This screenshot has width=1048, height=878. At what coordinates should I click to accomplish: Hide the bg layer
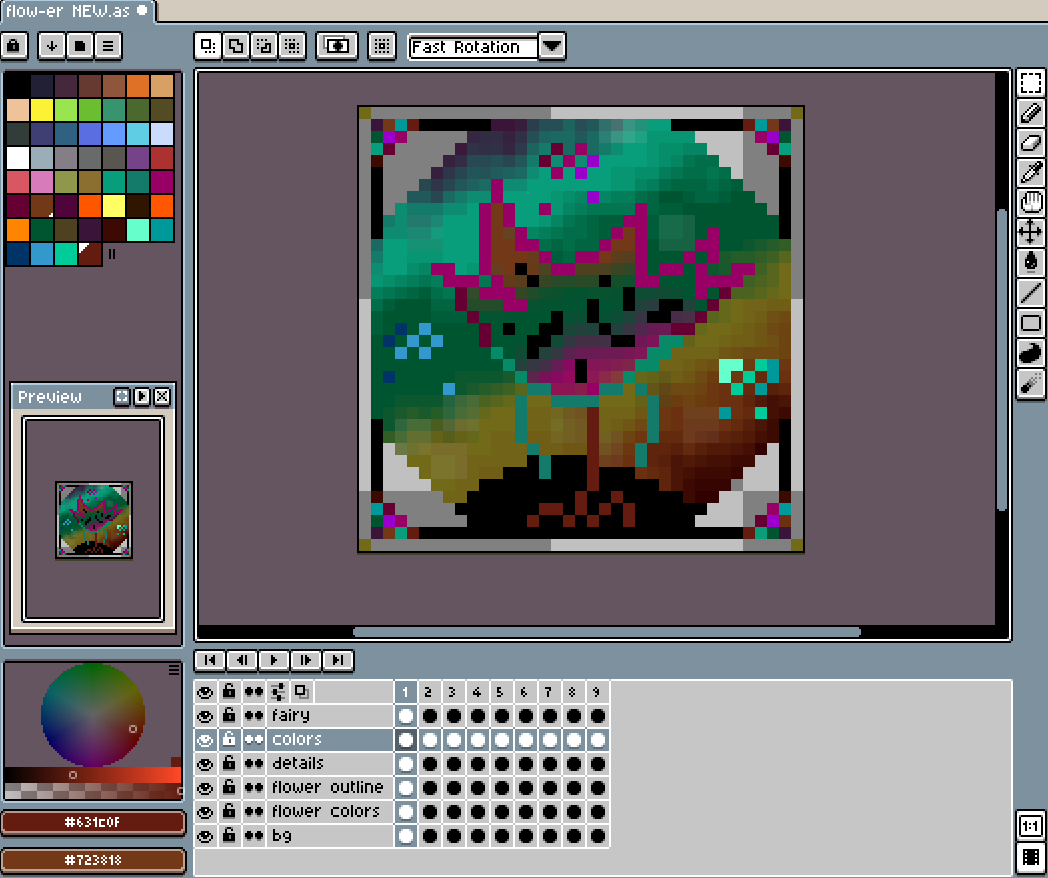click(x=205, y=836)
